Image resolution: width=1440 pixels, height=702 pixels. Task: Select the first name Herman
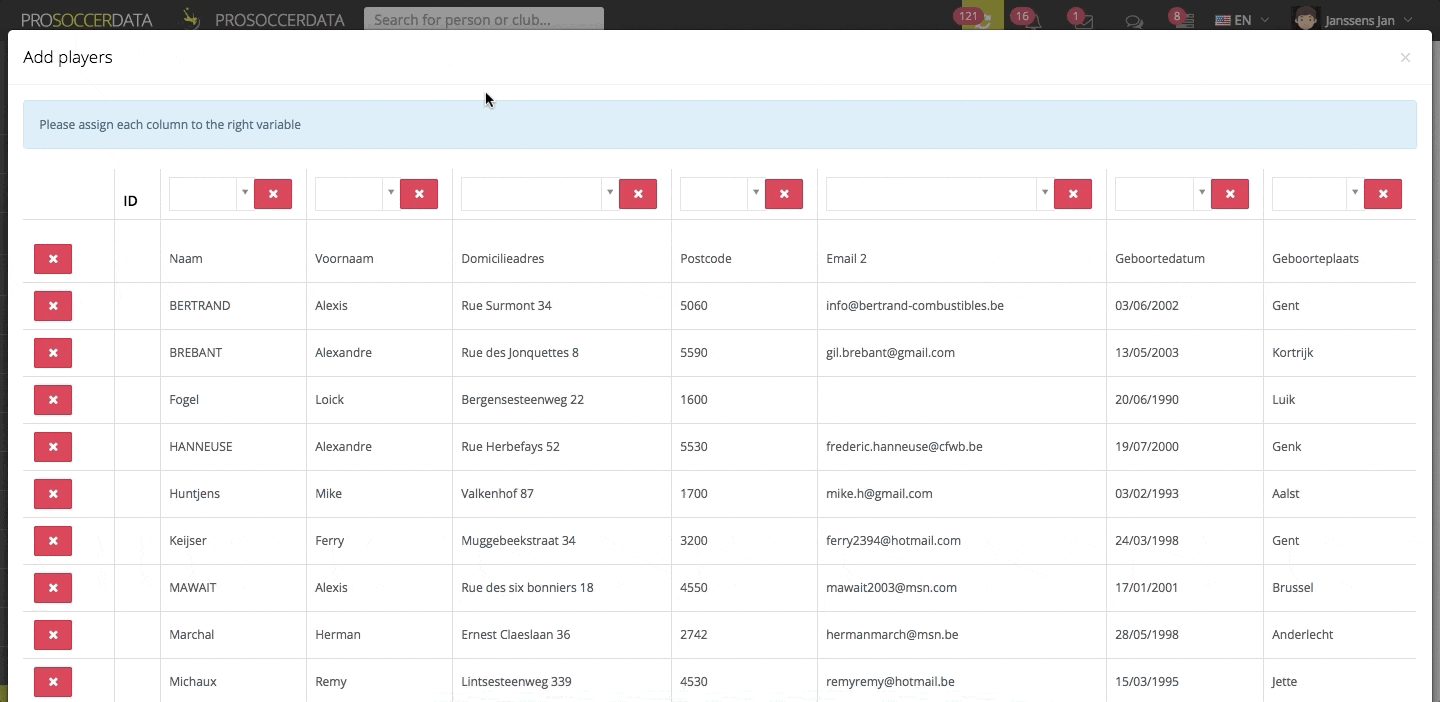pyautogui.click(x=338, y=635)
